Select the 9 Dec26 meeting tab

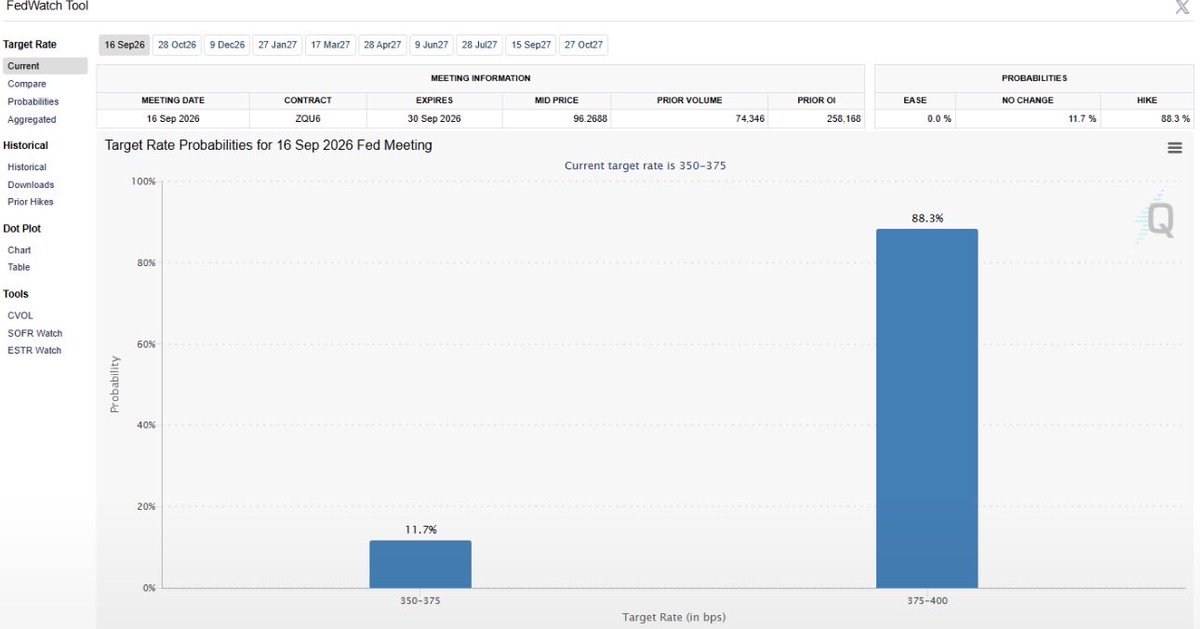(x=226, y=45)
